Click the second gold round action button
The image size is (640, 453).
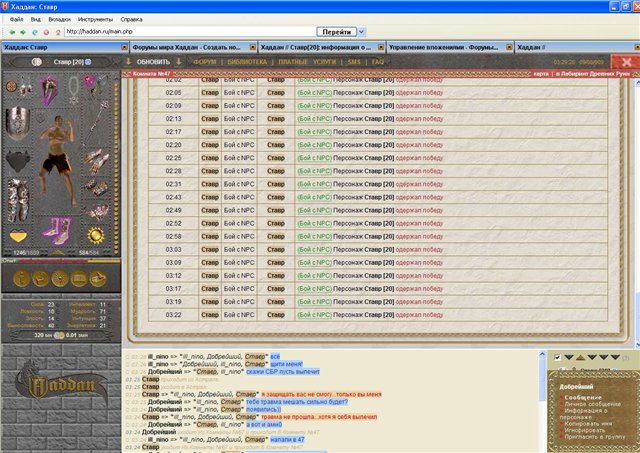click(40, 279)
